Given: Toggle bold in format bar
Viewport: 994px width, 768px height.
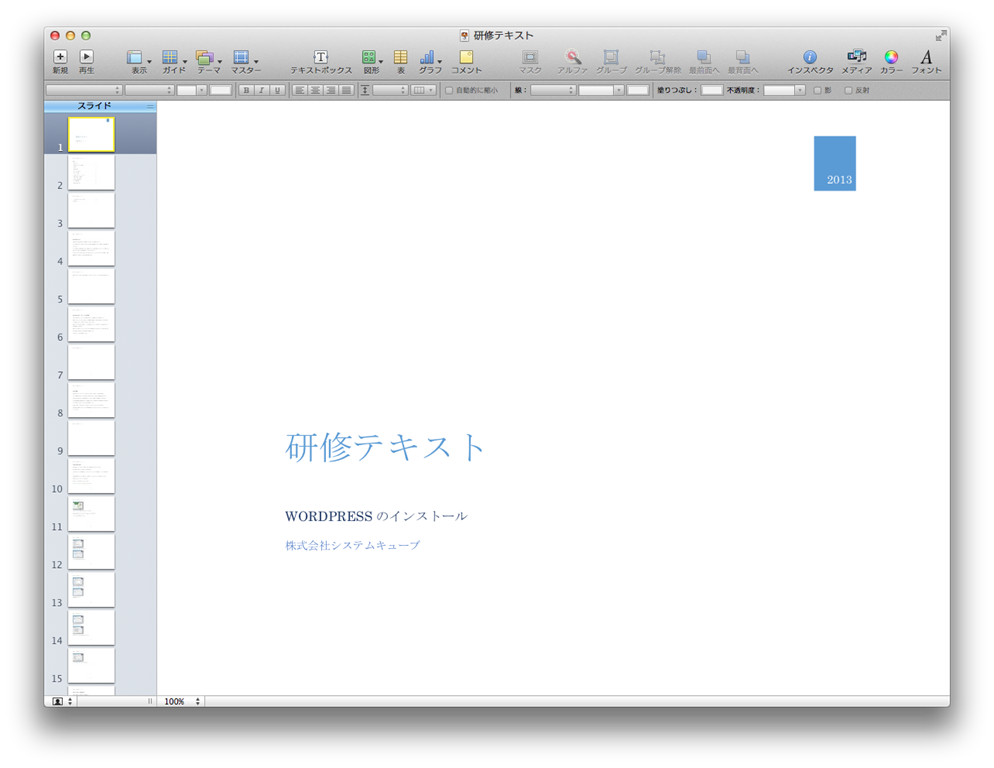Looking at the screenshot, I should click(x=247, y=90).
